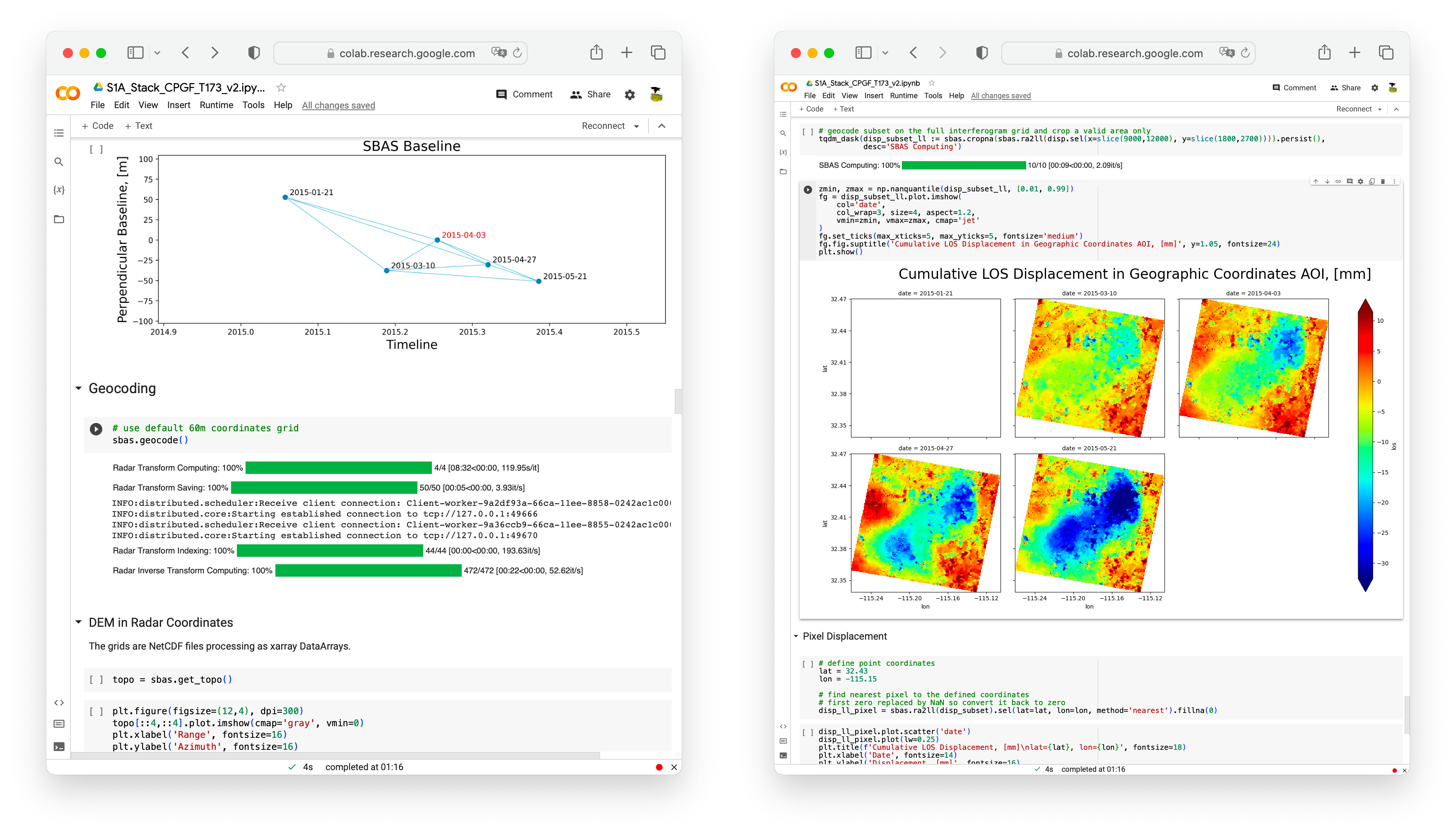Open the Find and replace sidebar

tap(59, 162)
